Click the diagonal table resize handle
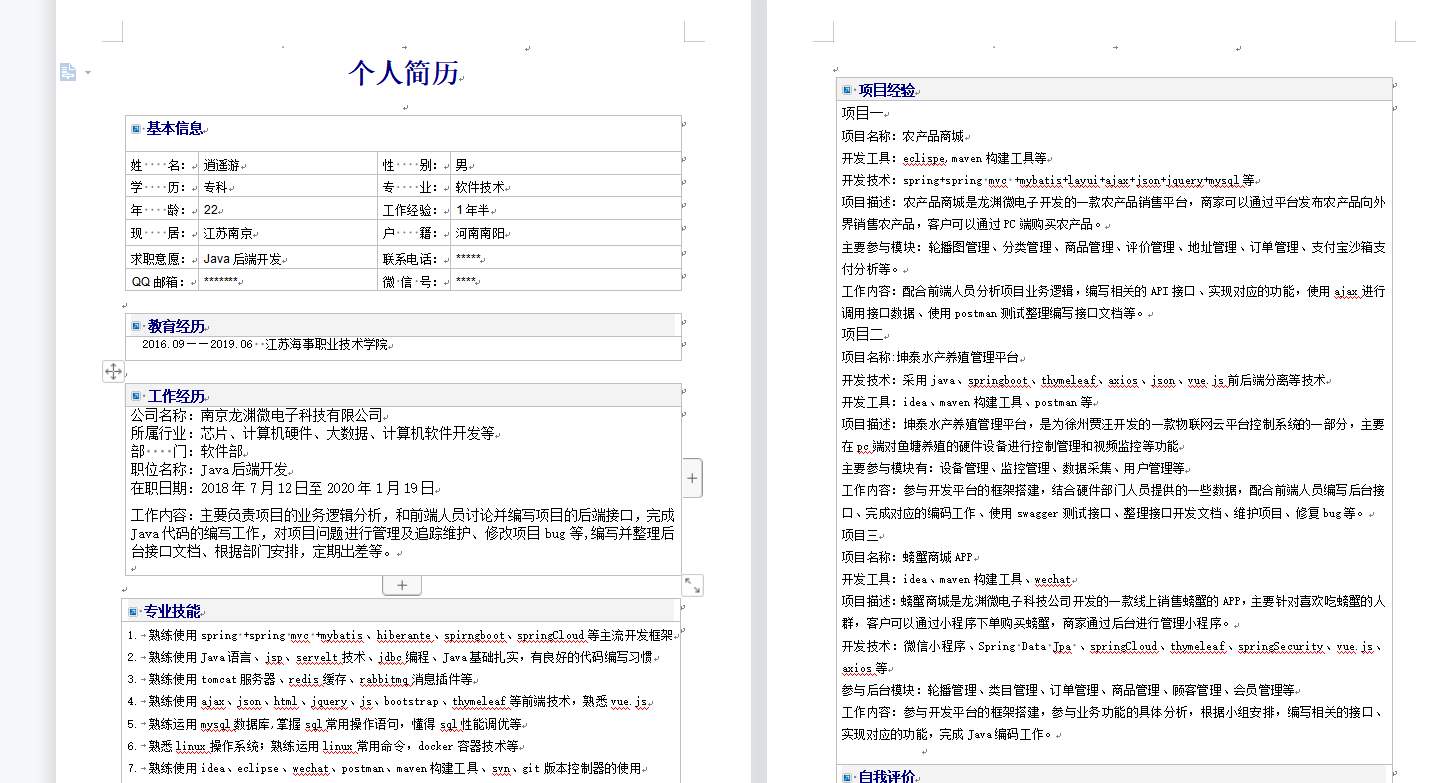The image size is (1436, 783). [x=692, y=585]
